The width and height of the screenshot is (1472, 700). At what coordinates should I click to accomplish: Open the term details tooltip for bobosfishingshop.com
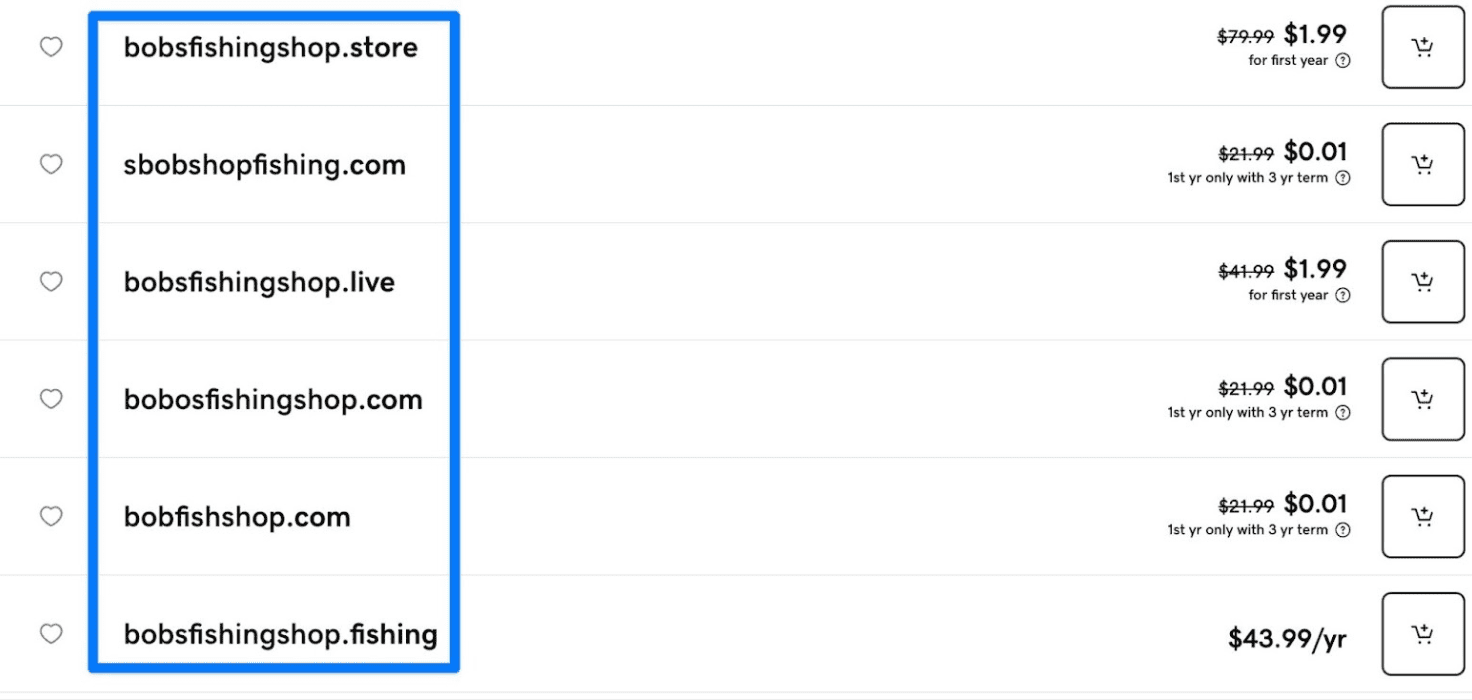click(1344, 413)
